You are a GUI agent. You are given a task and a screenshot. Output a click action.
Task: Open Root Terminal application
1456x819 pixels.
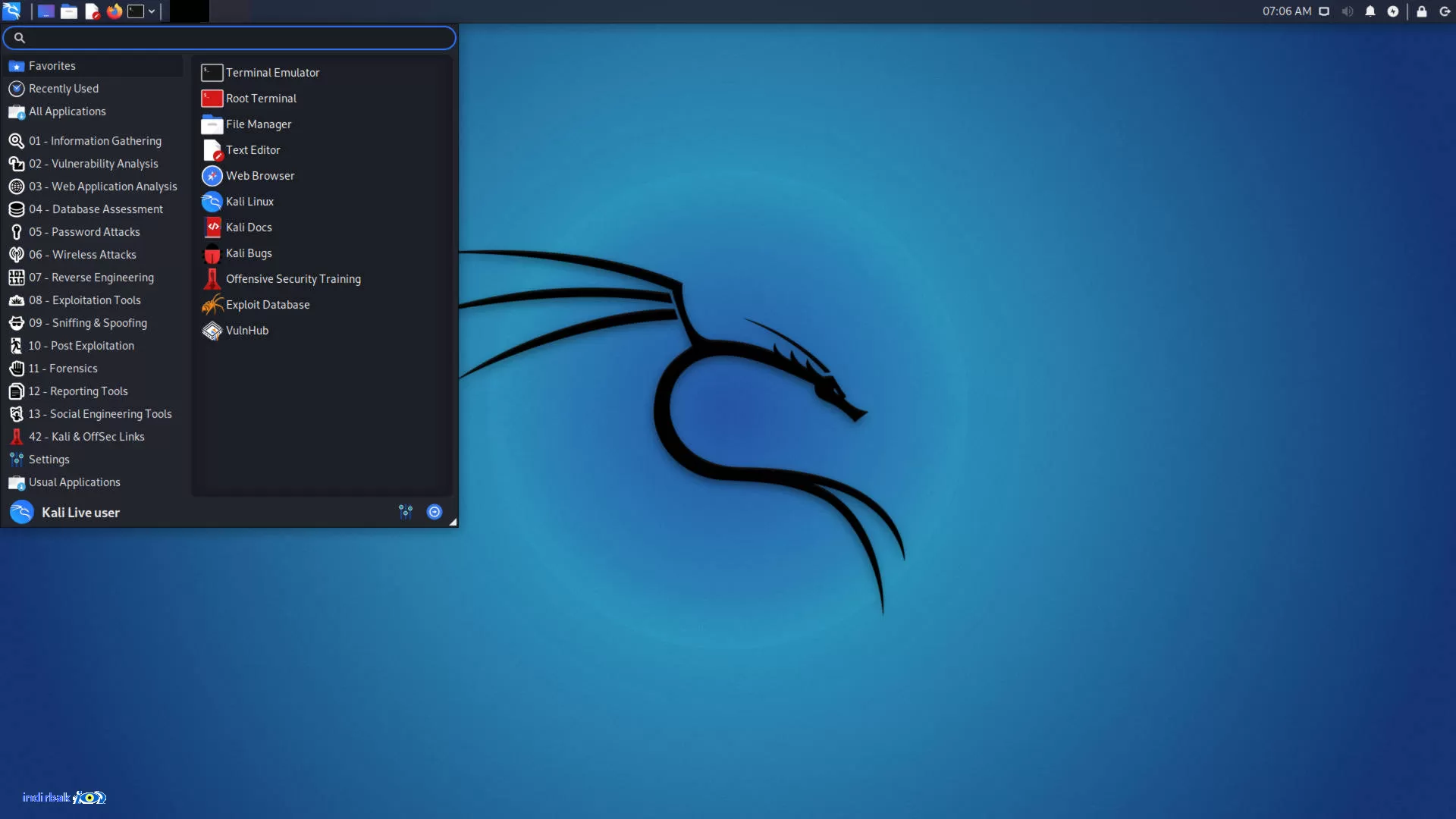(x=260, y=97)
